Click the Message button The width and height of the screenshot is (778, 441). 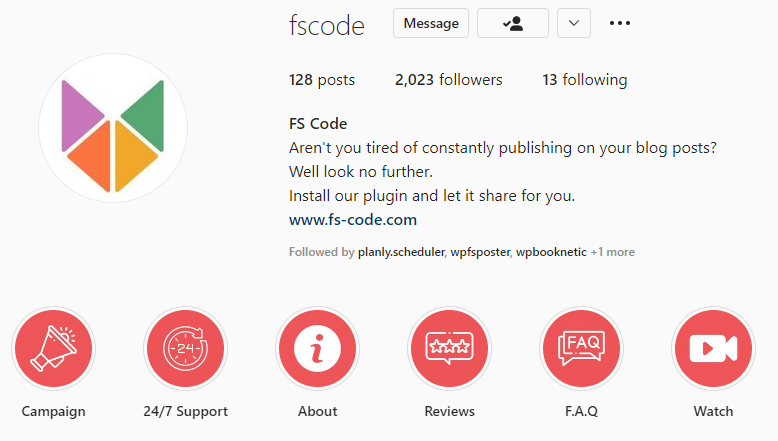click(x=431, y=23)
